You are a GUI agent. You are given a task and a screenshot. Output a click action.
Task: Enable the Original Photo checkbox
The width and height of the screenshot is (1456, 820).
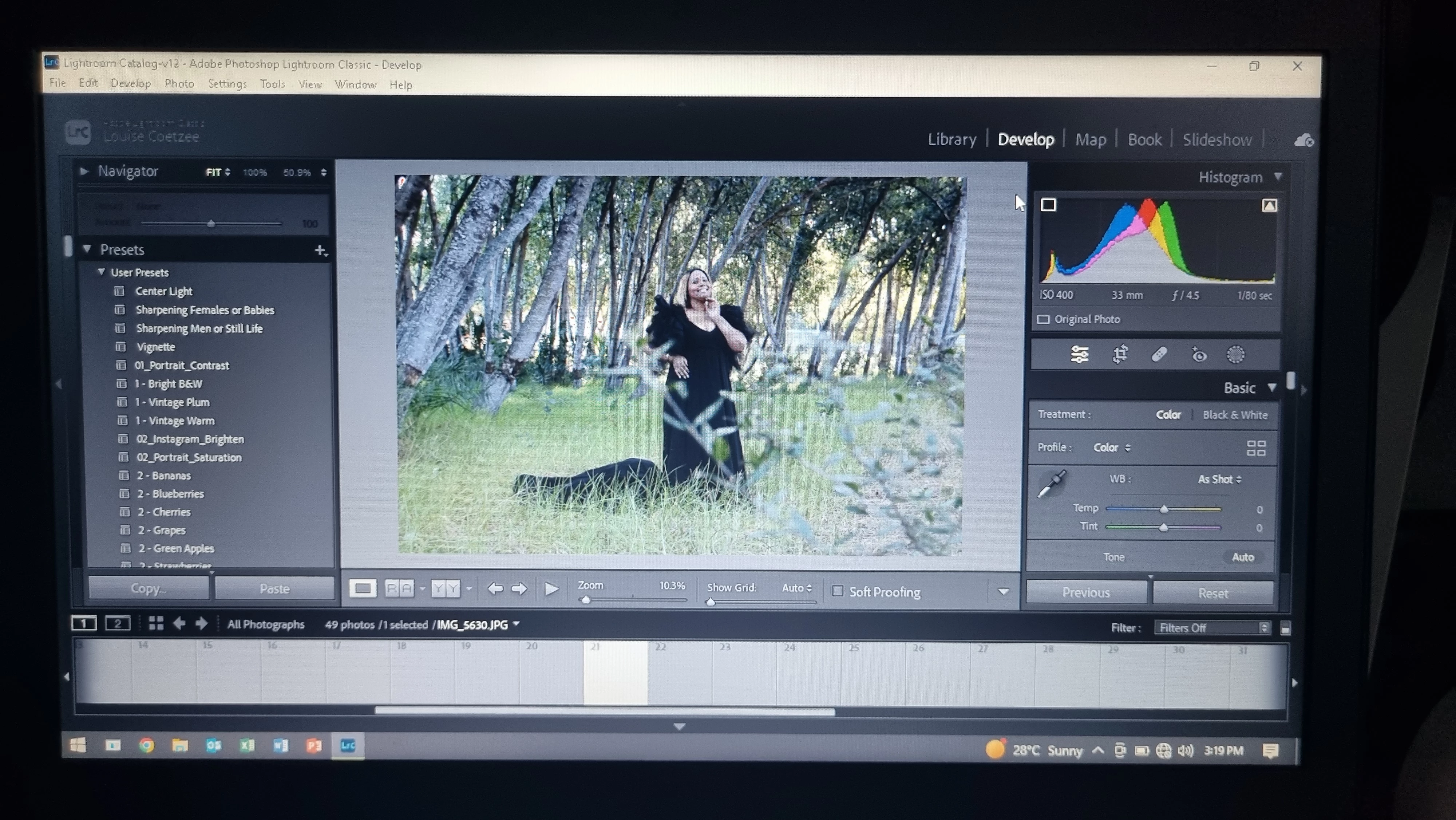pyautogui.click(x=1043, y=320)
